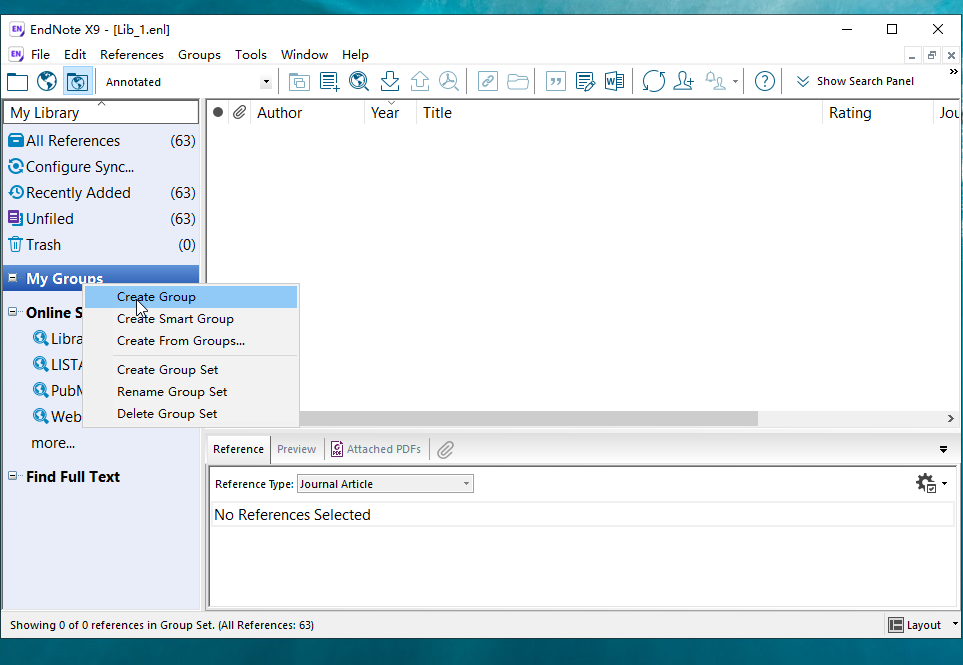Click Sync Library circular arrows icon
The image size is (963, 665).
(x=653, y=81)
